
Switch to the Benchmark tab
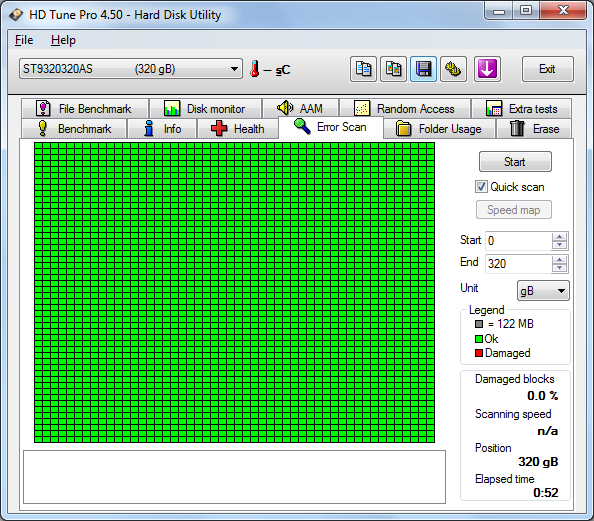click(x=74, y=129)
